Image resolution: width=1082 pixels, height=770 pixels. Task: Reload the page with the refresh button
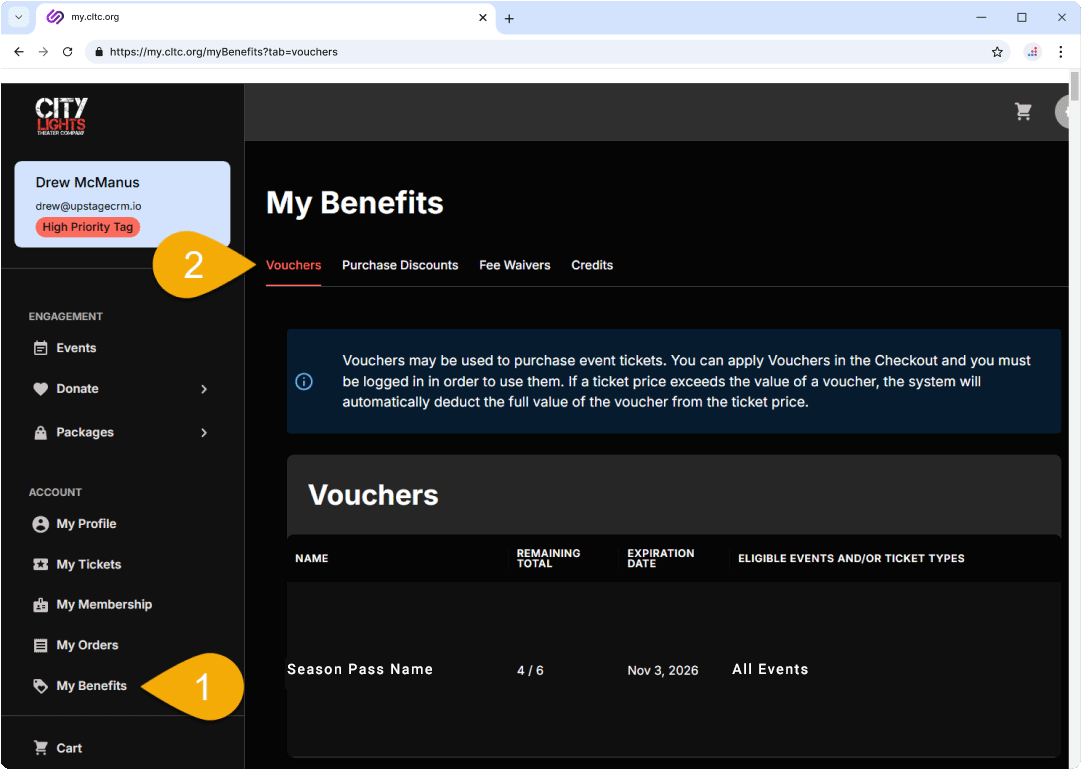point(68,52)
